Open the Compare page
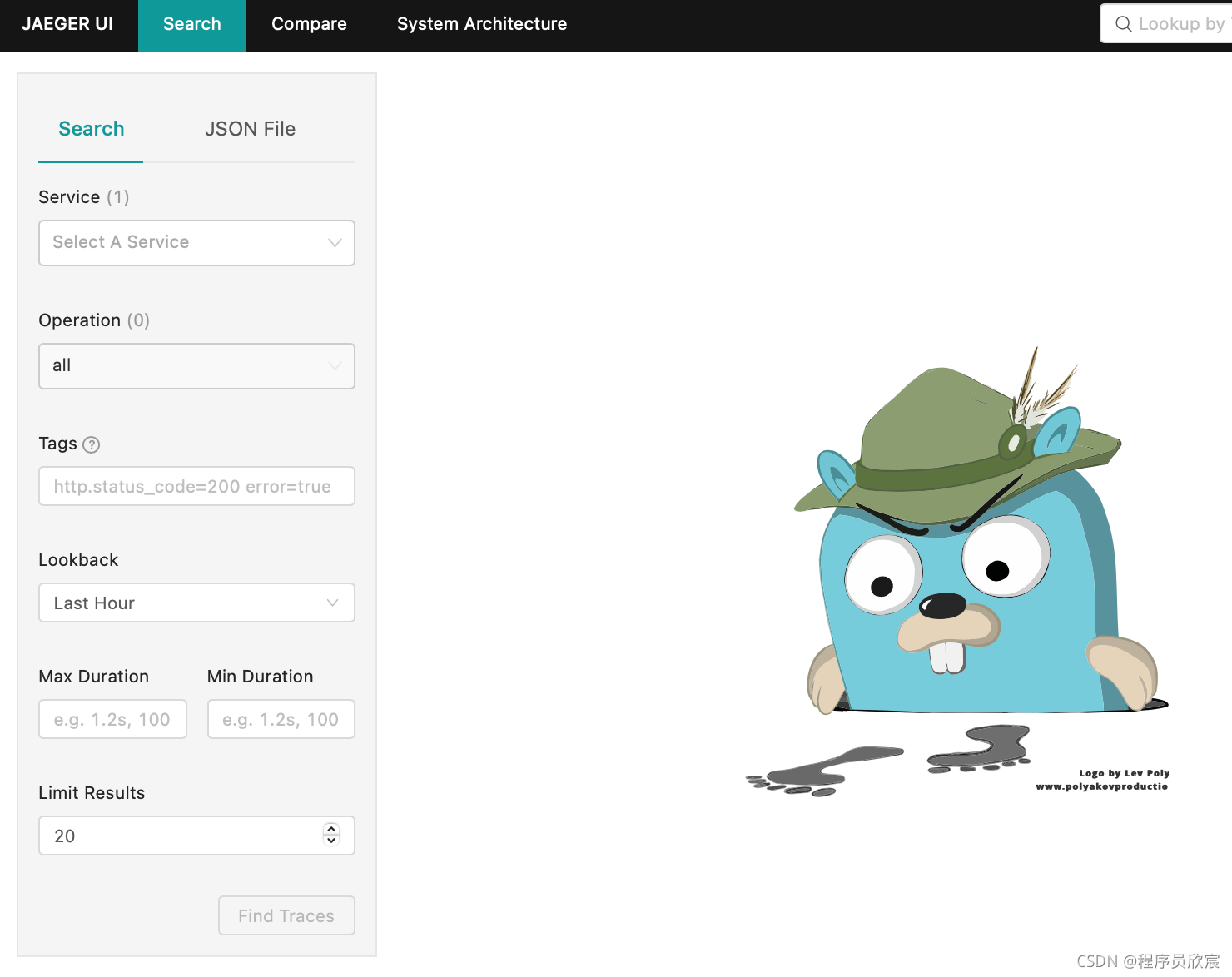This screenshot has height=977, width=1232. point(309,25)
